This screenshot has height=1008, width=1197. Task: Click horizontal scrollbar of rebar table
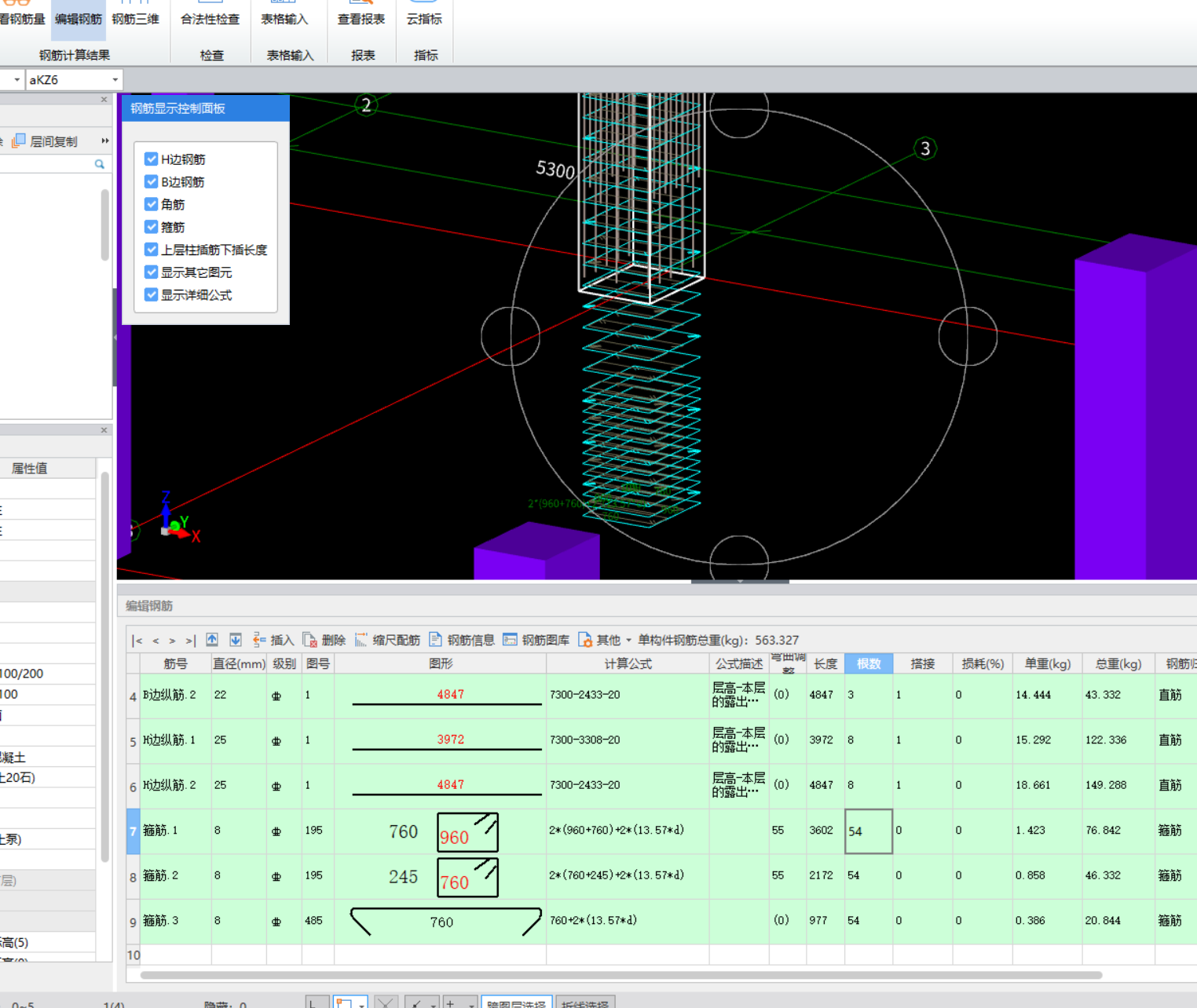[x=620, y=975]
